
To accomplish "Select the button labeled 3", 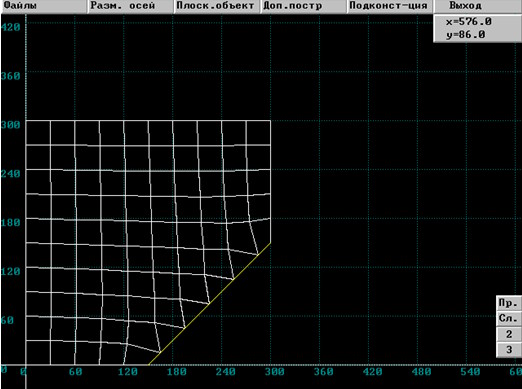I will pos(509,350).
